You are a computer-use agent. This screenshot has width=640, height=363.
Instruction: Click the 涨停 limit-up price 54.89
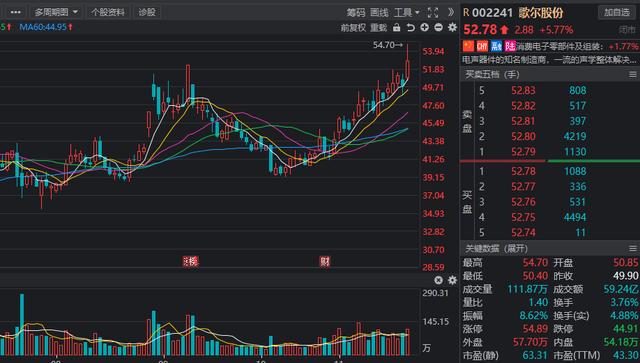tap(535, 329)
